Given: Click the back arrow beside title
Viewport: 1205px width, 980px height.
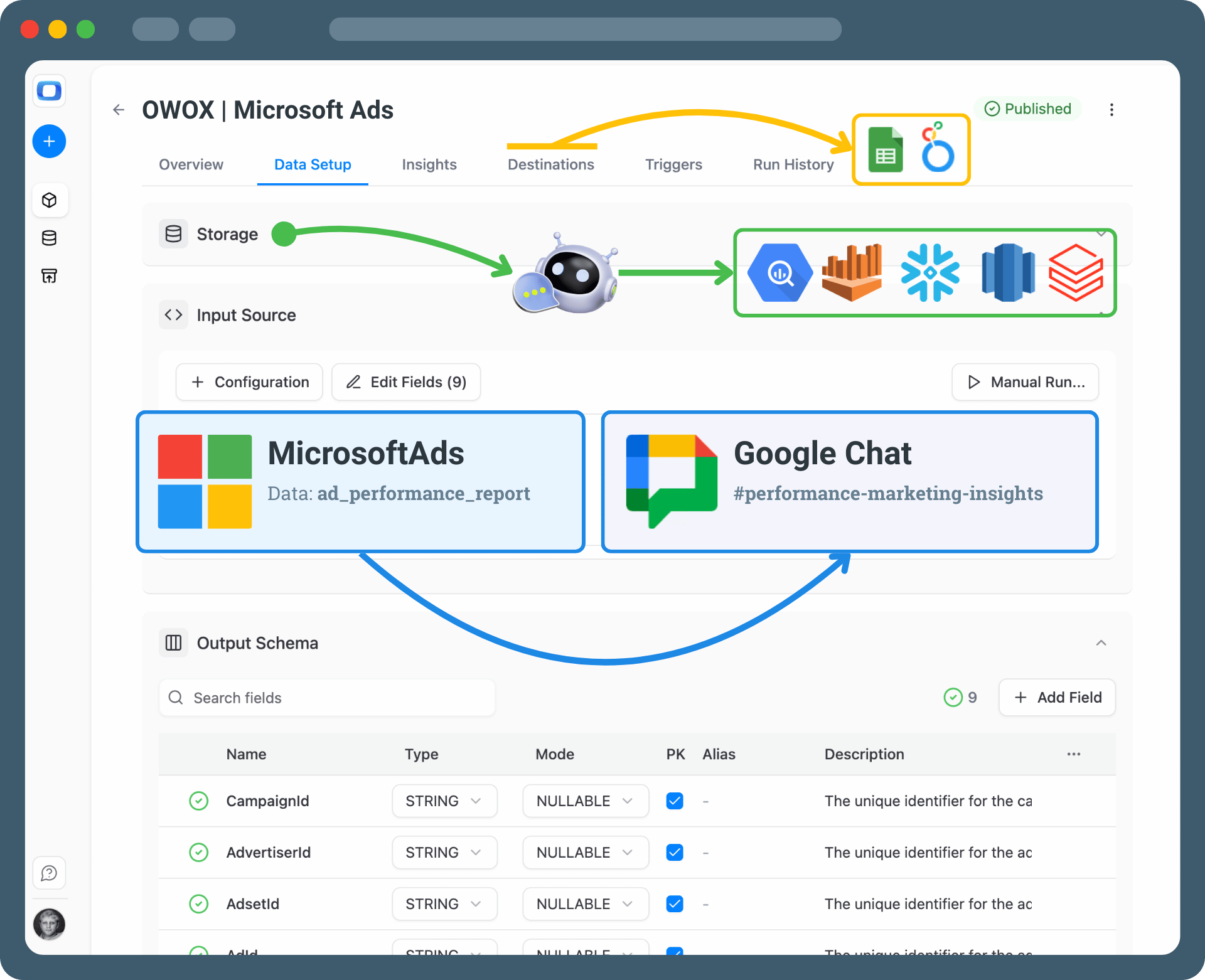Looking at the screenshot, I should pyautogui.click(x=119, y=110).
